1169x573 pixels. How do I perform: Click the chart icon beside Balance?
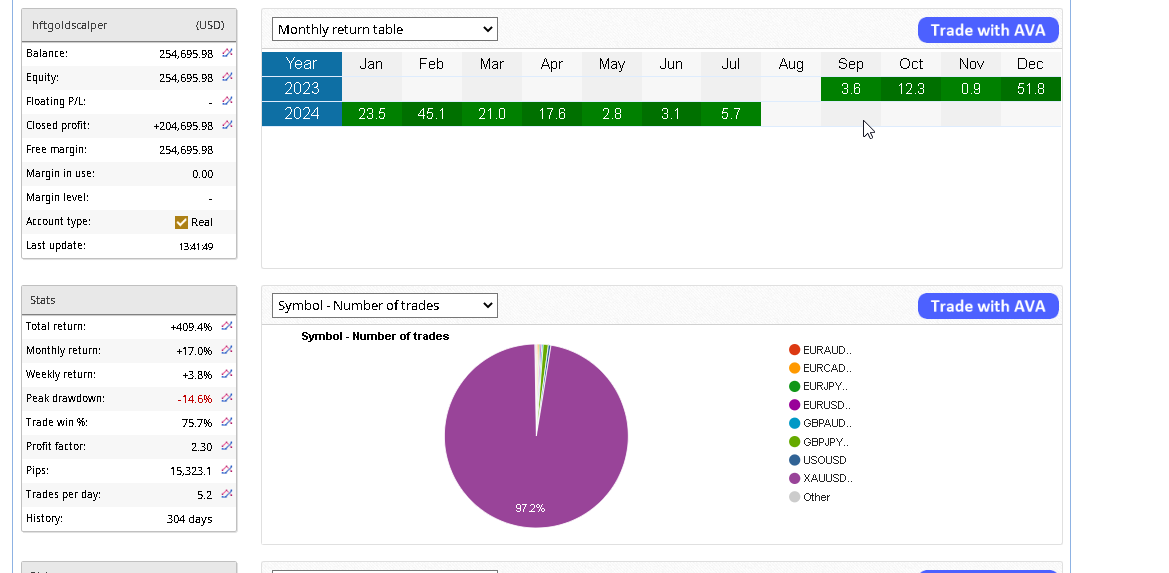pos(227,53)
